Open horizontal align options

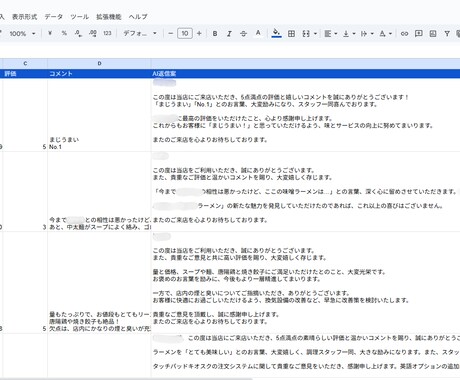(331, 33)
